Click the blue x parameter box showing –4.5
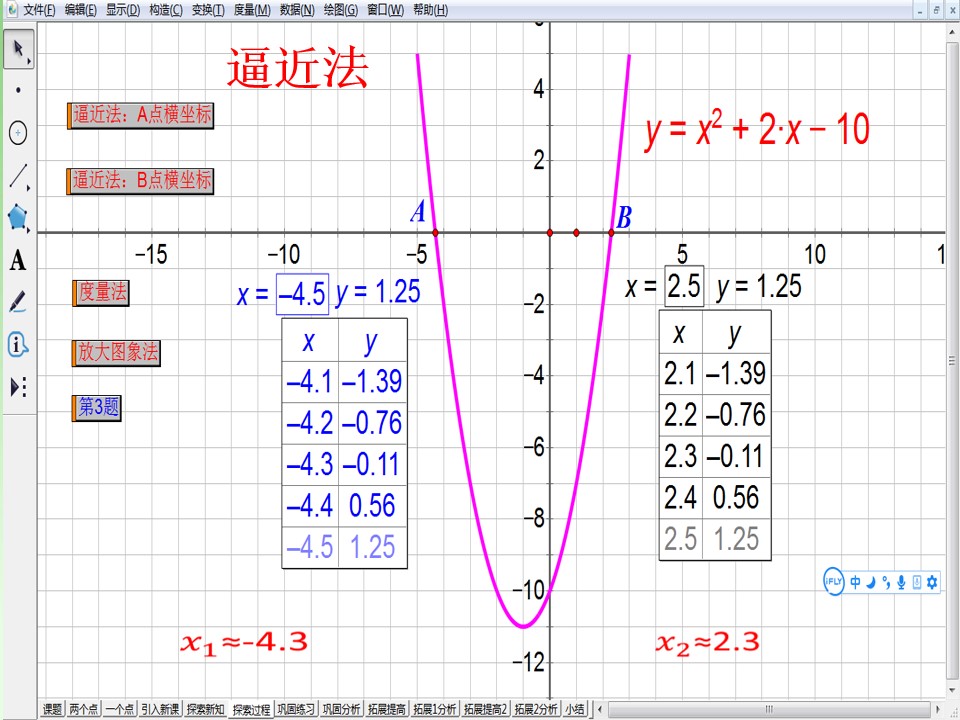The height and width of the screenshot is (720, 960). (302, 294)
